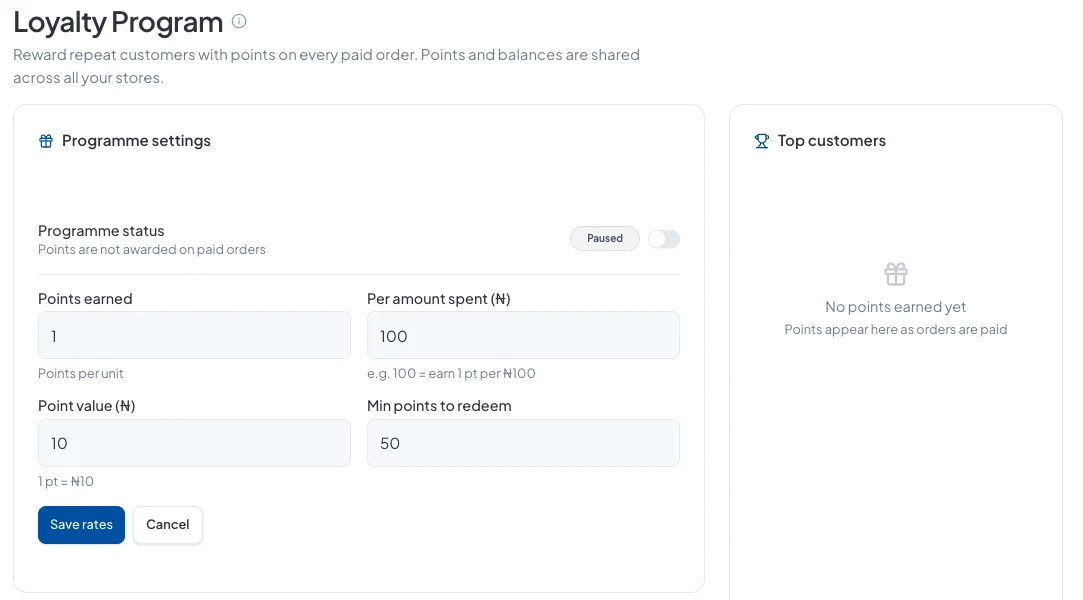Click the Save rates button

point(82,525)
